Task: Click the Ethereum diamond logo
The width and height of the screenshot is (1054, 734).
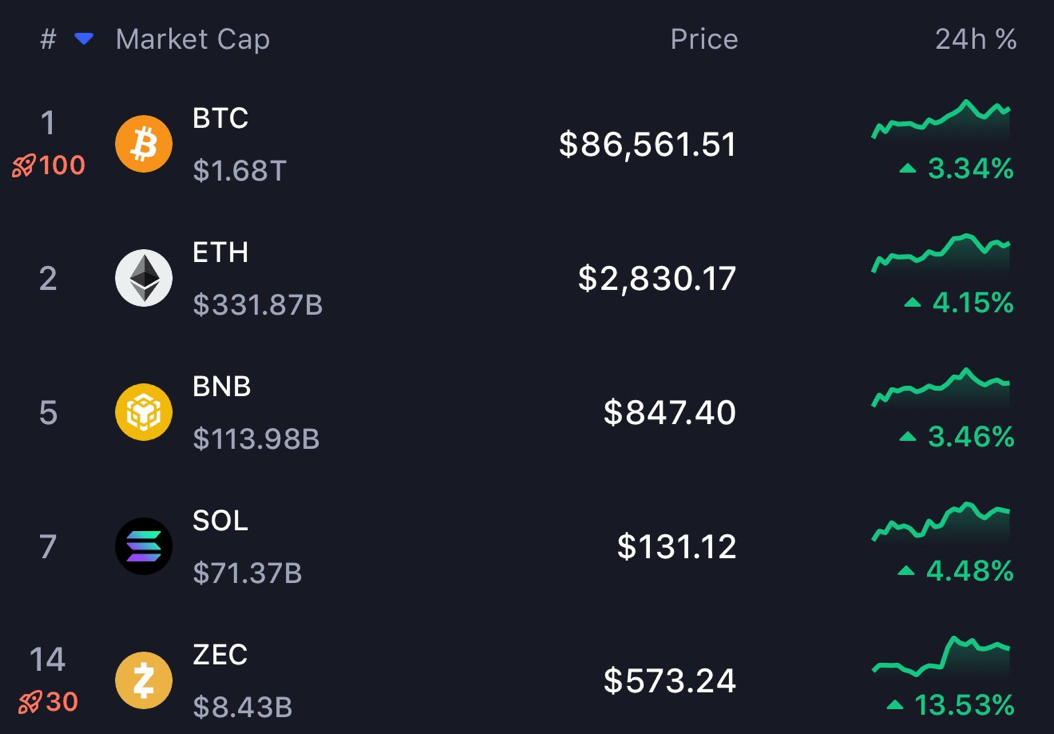Action: [144, 278]
